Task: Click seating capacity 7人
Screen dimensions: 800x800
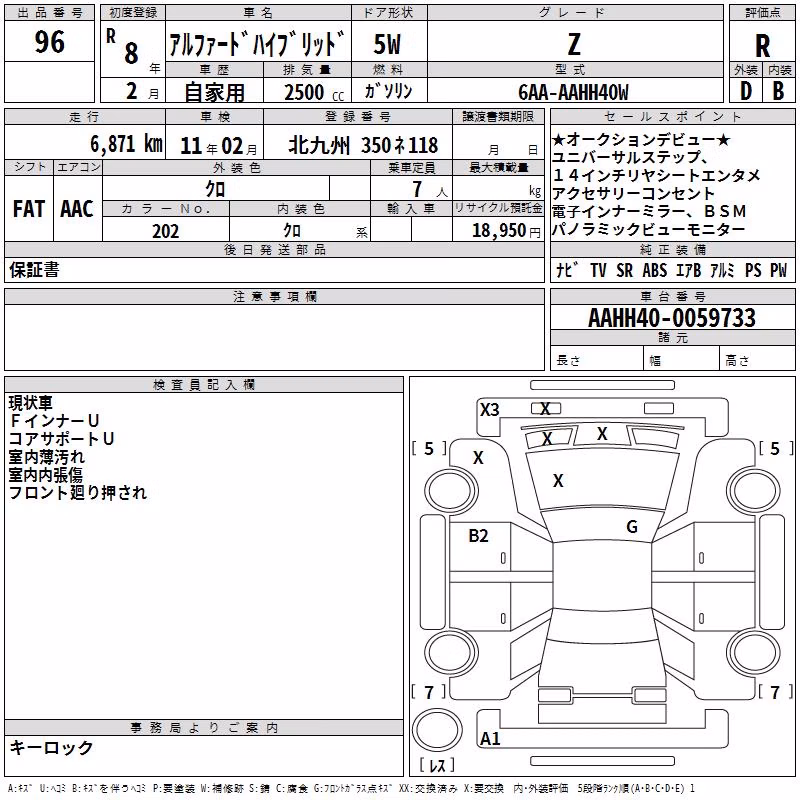Action: click(430, 190)
